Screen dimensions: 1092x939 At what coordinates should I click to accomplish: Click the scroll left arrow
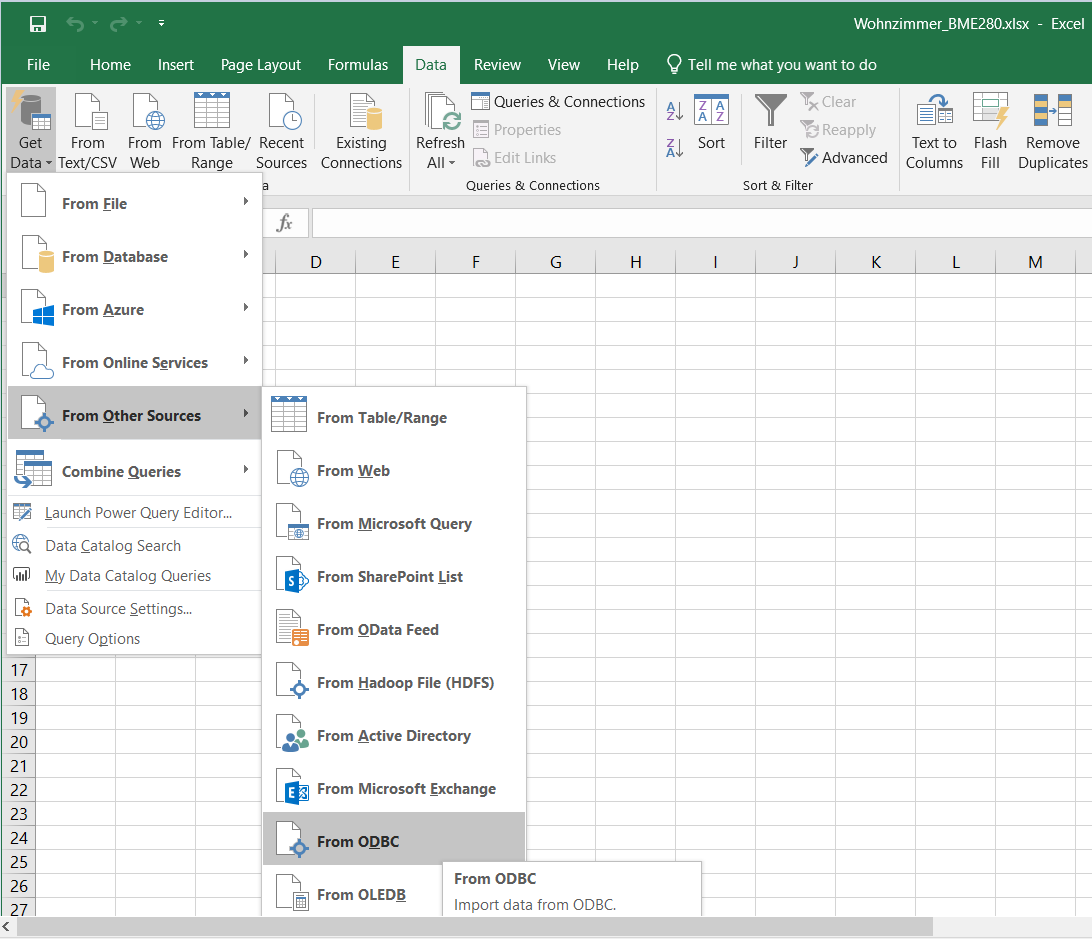click(x=6, y=926)
